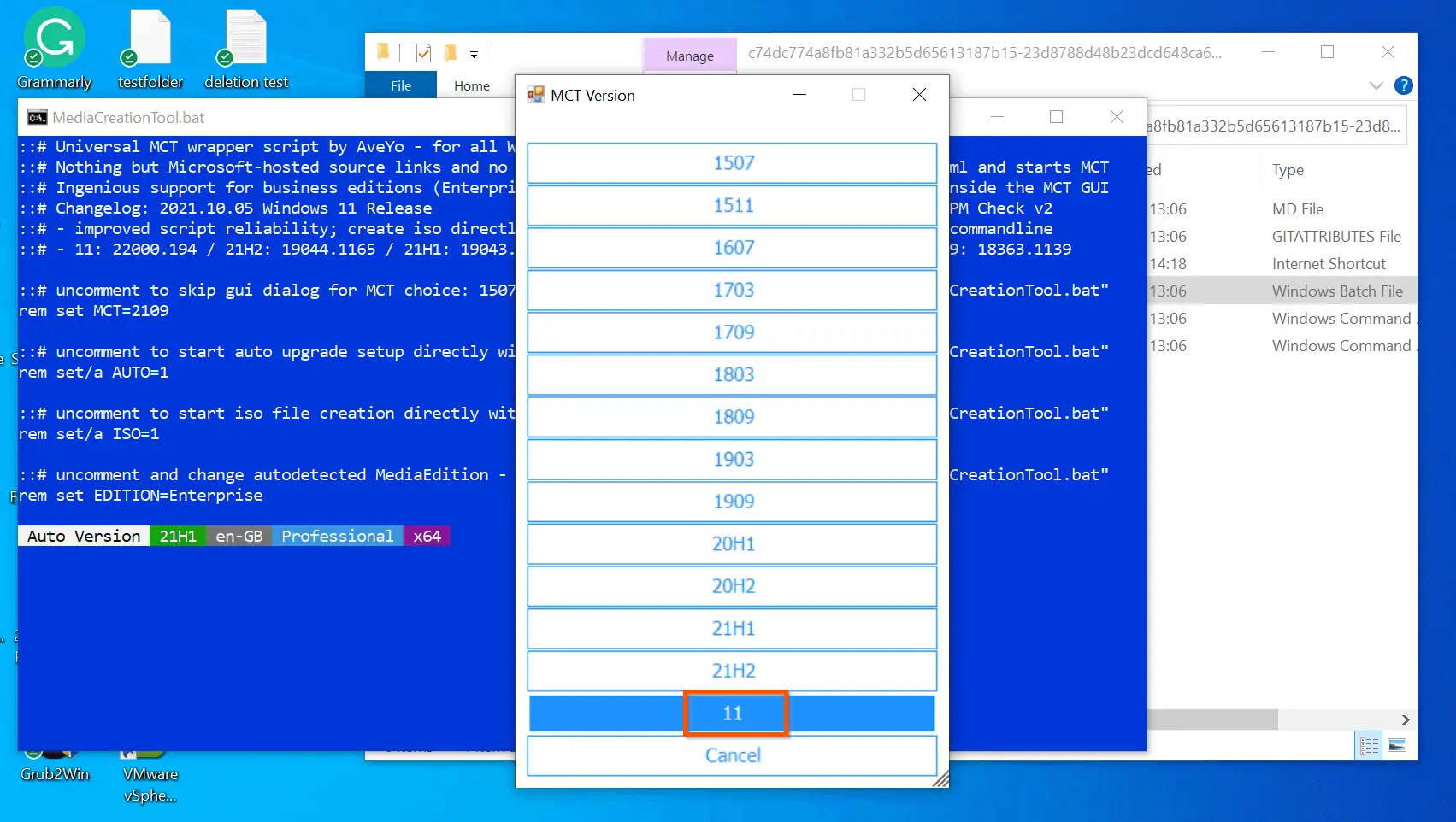Screen dimensions: 1456x822
Task: Open the Grub2Win desktop shortcut
Action: [55, 767]
